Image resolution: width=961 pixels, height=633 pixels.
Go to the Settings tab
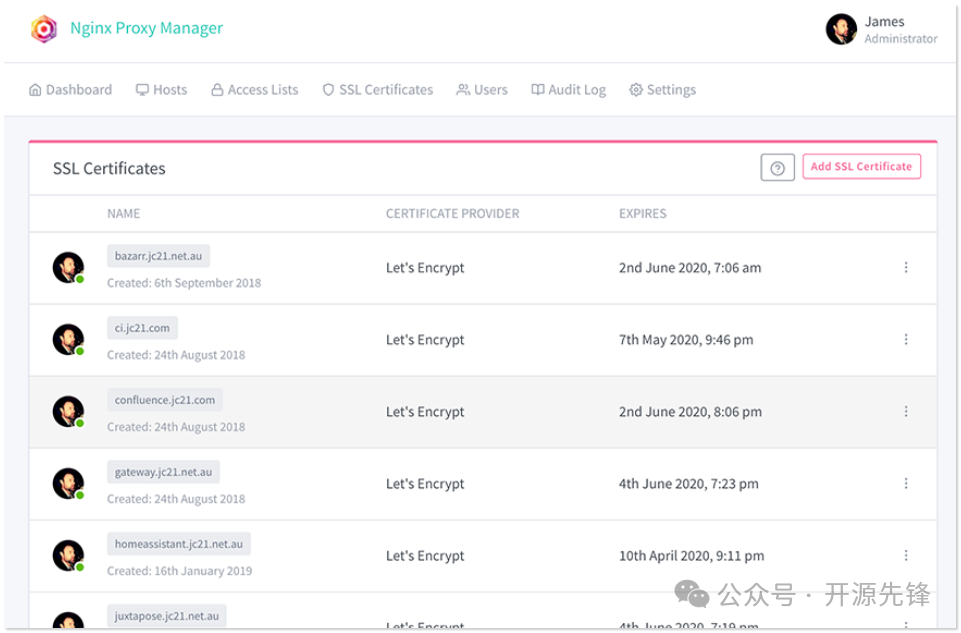pos(663,89)
